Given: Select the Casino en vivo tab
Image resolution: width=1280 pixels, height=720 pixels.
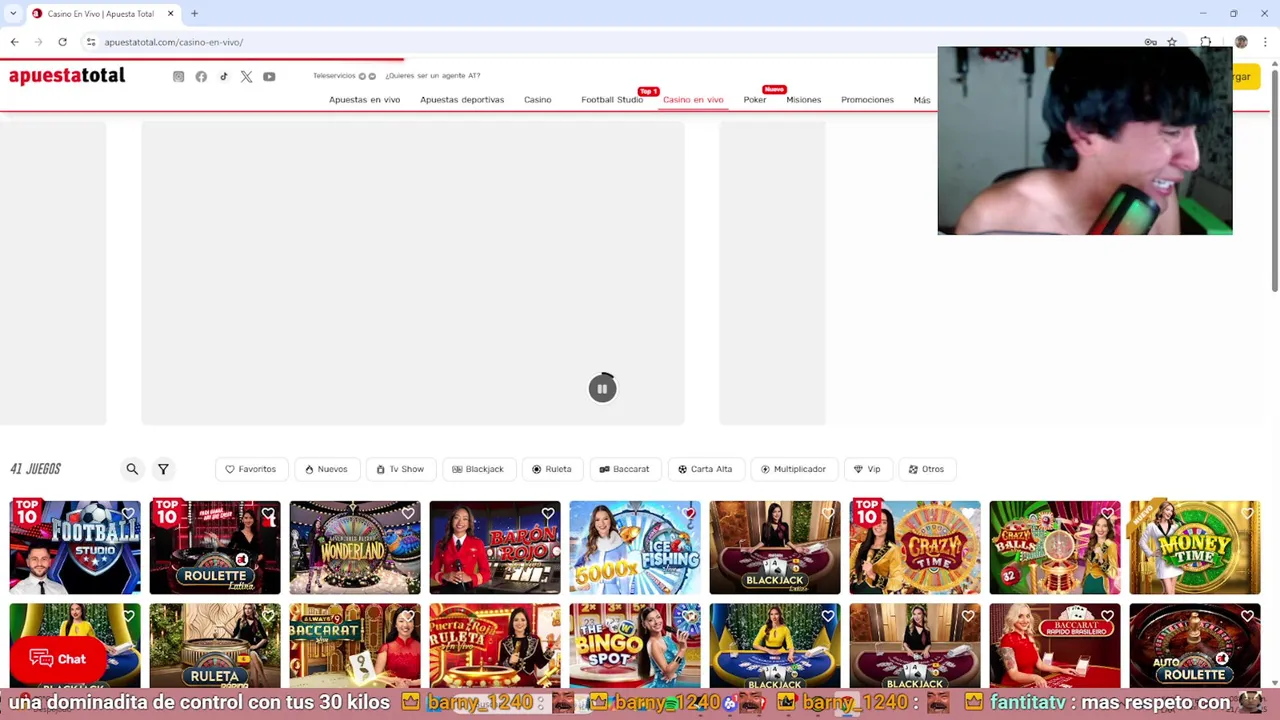Looking at the screenshot, I should (693, 100).
